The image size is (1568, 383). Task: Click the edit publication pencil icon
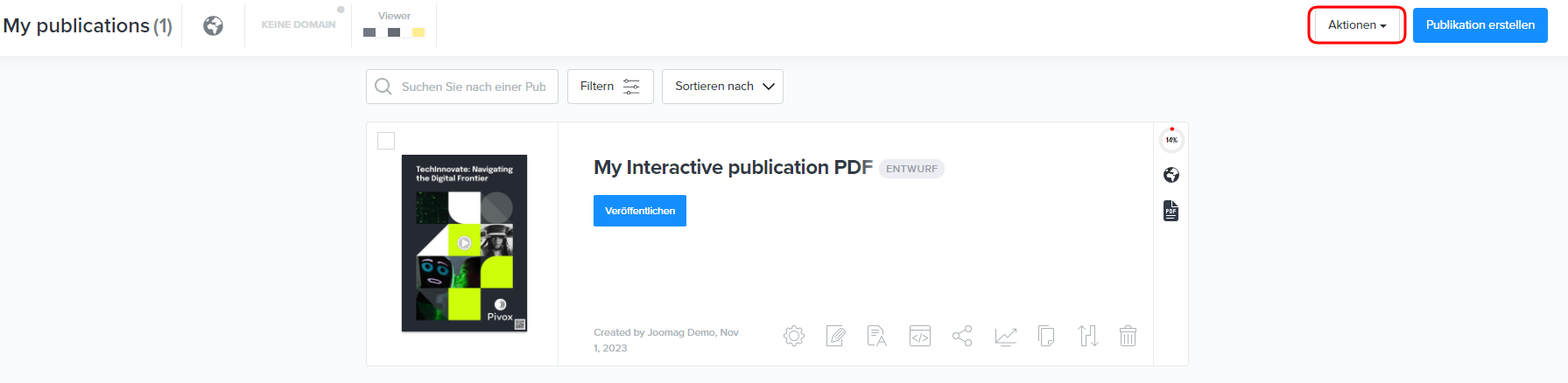click(x=836, y=336)
